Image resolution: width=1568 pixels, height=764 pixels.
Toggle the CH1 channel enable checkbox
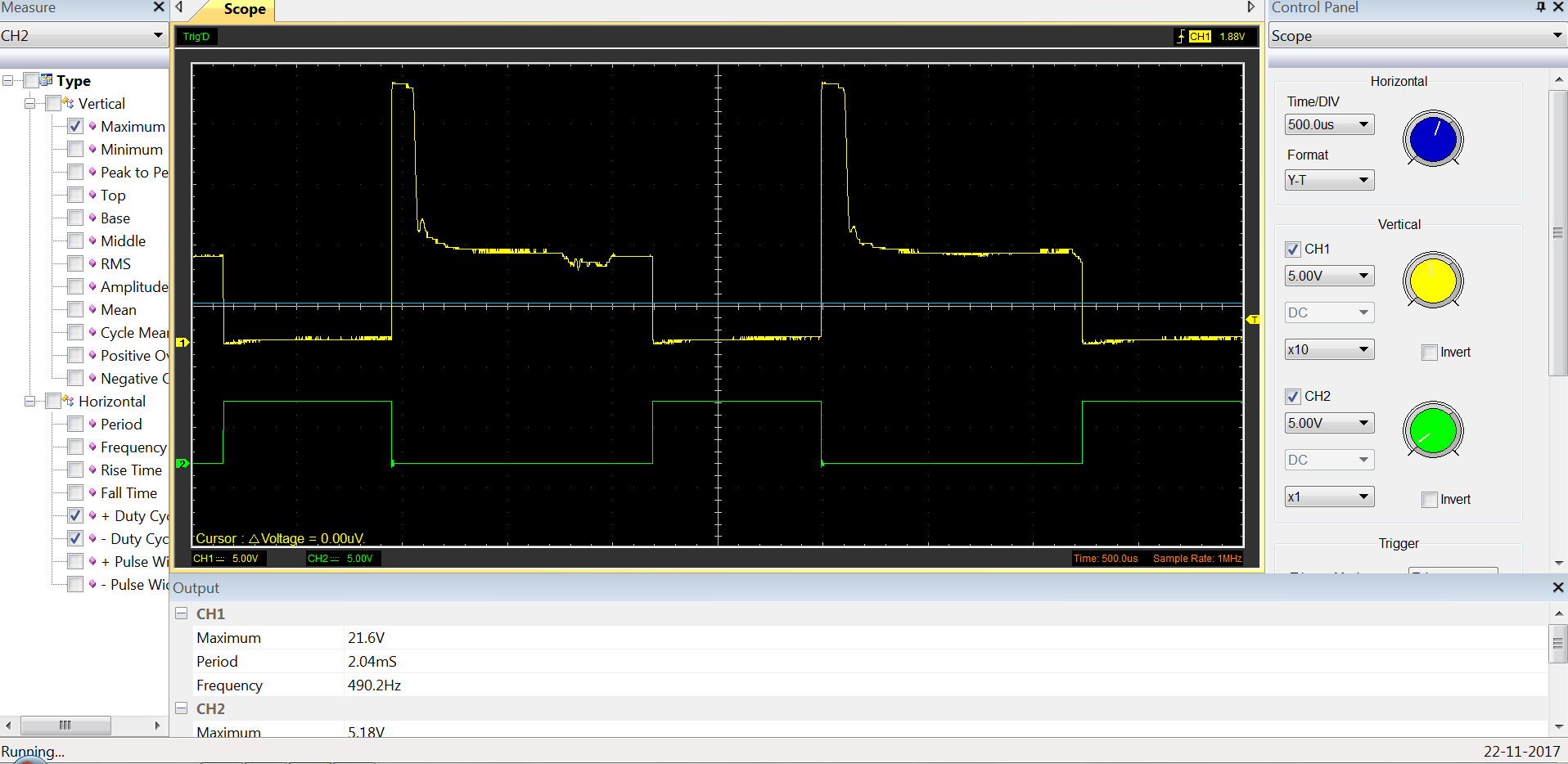click(x=1293, y=249)
